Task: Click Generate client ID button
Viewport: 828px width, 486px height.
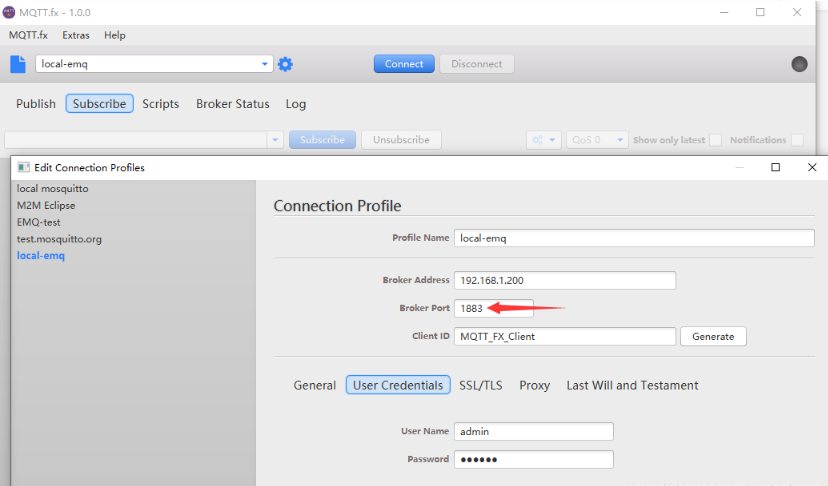Action: click(x=713, y=337)
